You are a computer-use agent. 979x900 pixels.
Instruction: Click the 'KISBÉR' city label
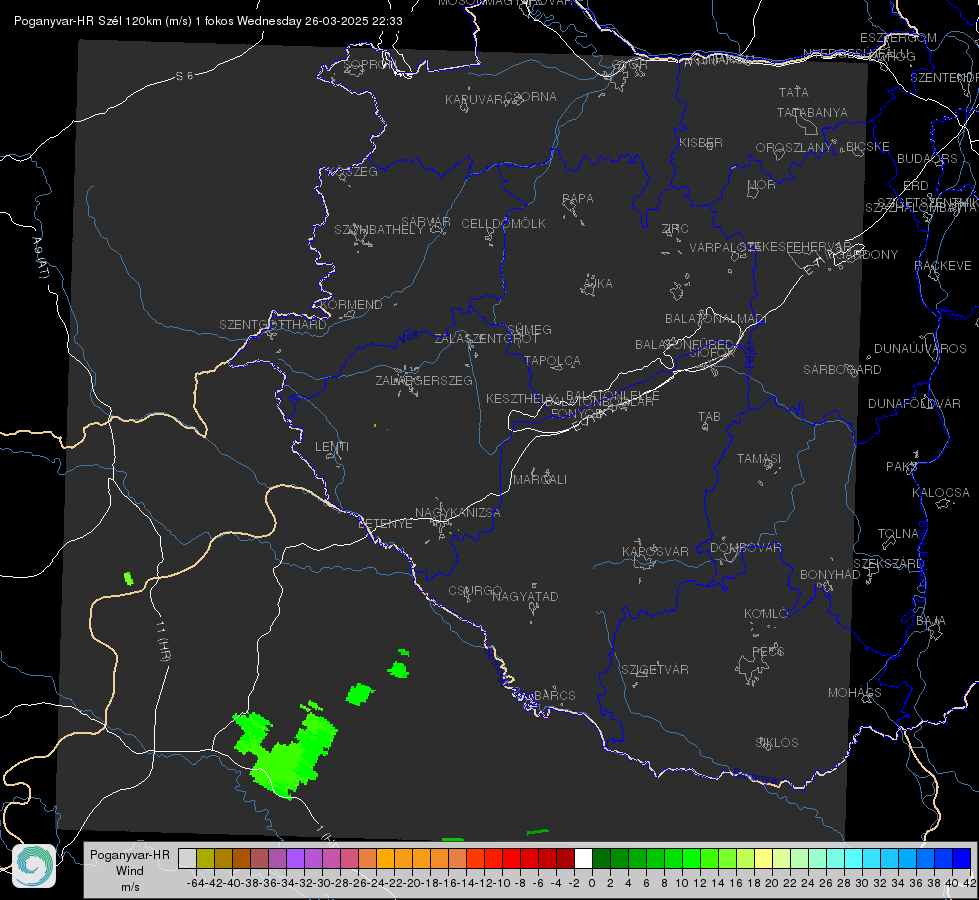[701, 143]
